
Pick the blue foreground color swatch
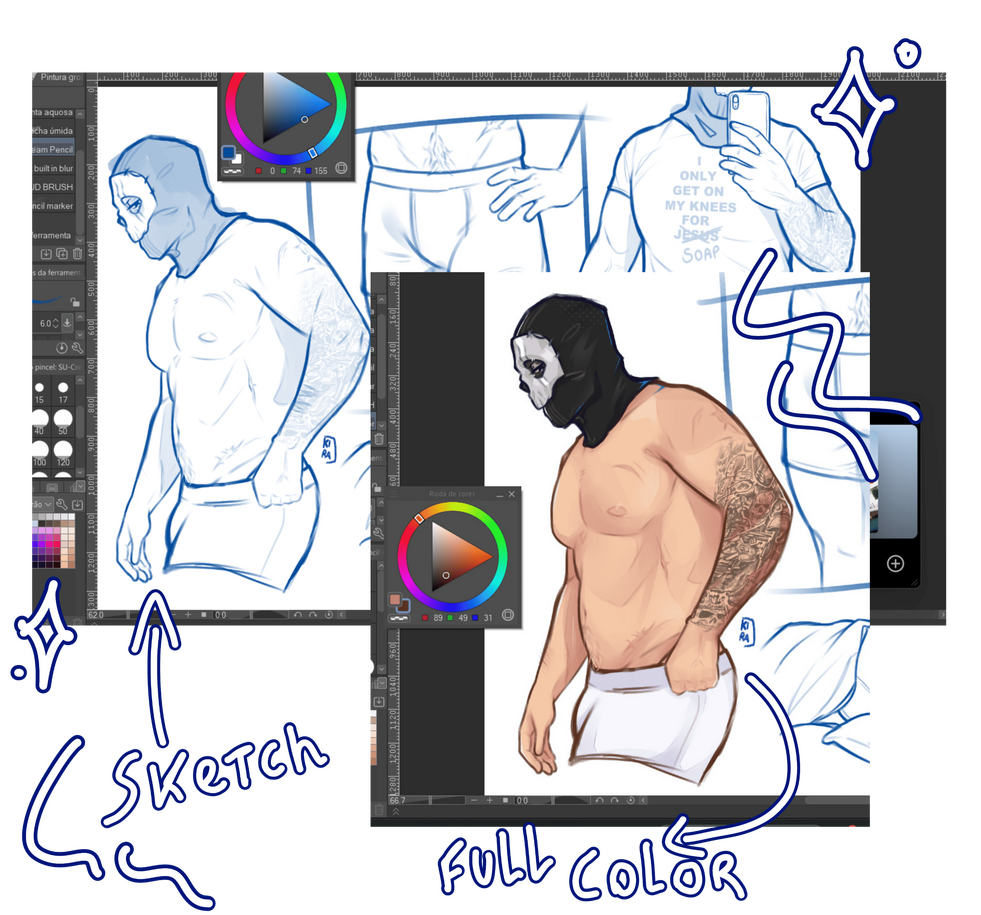[x=229, y=153]
